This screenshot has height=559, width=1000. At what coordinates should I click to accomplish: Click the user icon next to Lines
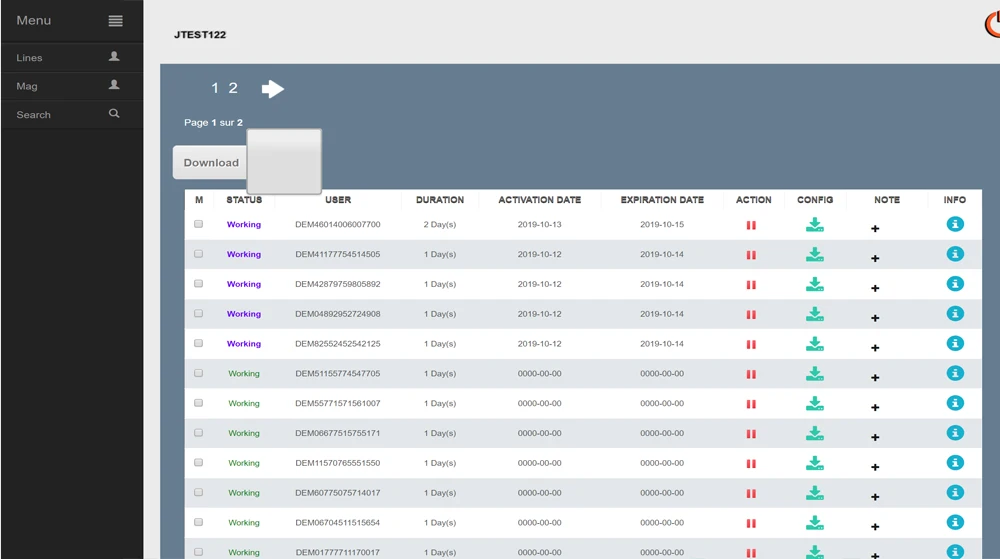pyautogui.click(x=114, y=56)
